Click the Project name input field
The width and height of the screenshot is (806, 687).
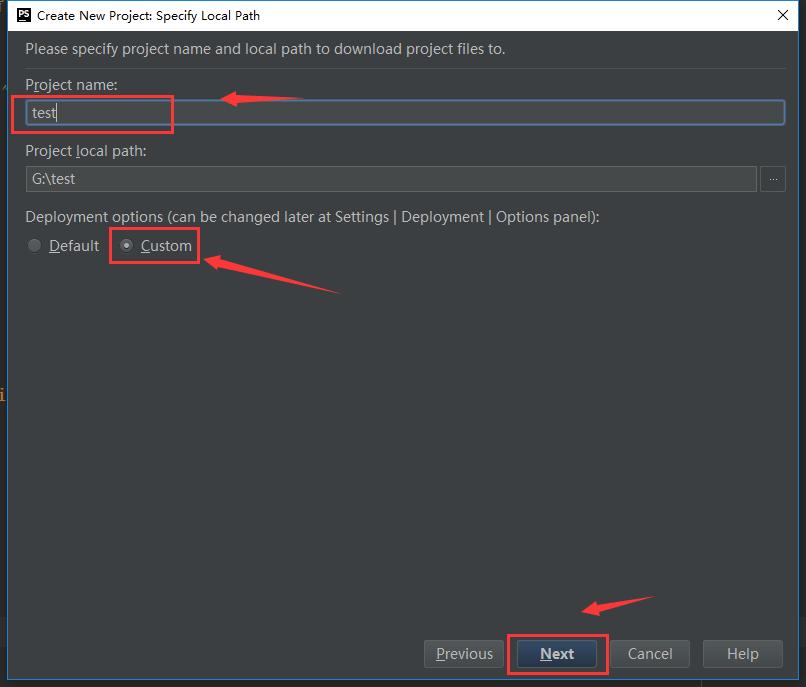tap(405, 113)
